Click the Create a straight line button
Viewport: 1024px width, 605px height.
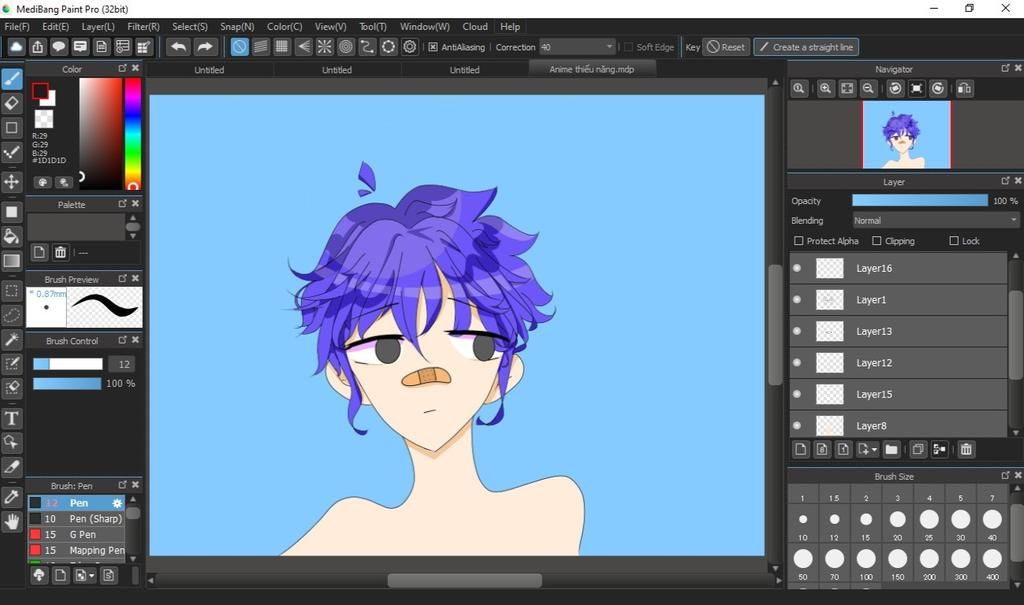pyautogui.click(x=806, y=47)
